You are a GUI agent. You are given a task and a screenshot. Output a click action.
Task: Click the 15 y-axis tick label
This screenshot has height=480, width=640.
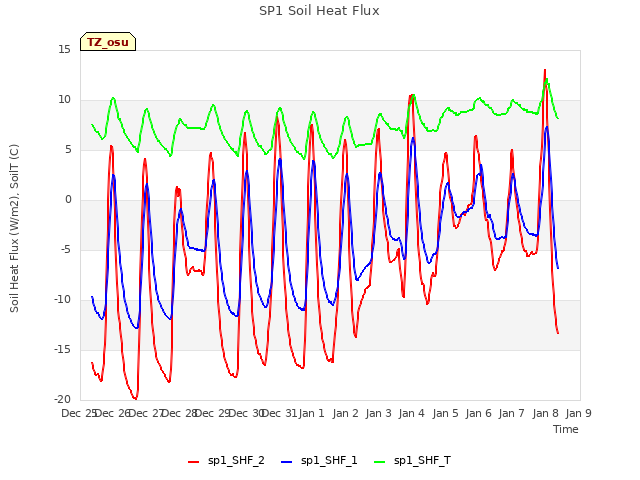pyautogui.click(x=64, y=50)
